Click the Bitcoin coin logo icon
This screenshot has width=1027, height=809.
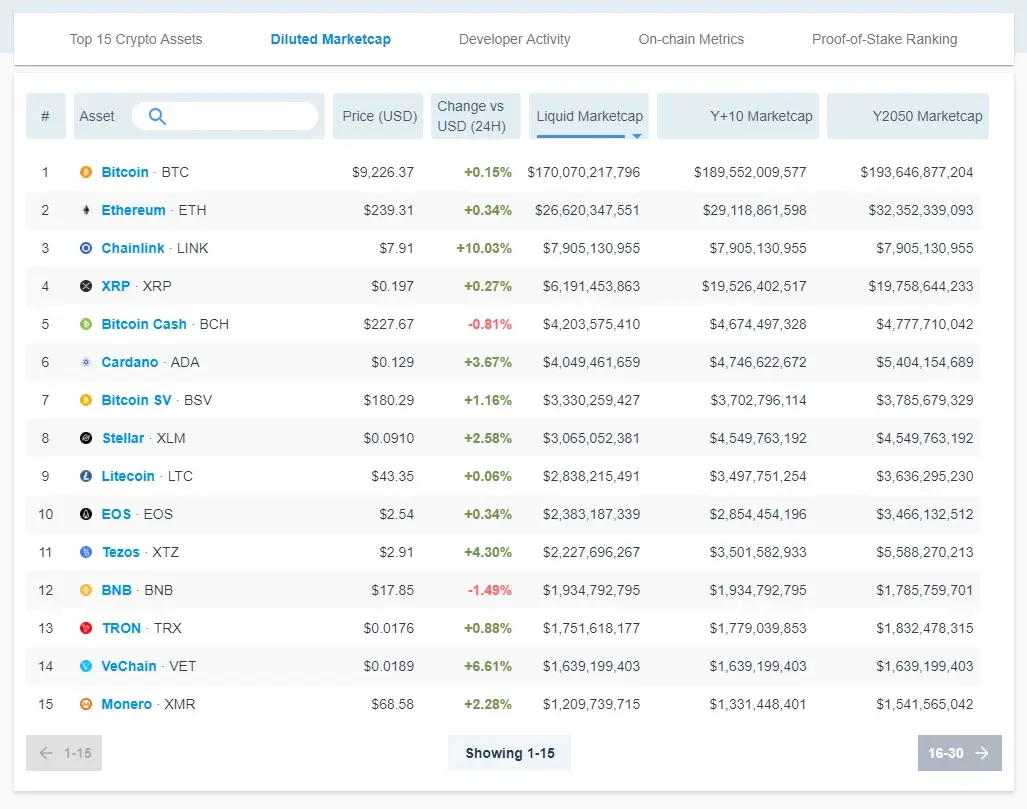coord(86,172)
